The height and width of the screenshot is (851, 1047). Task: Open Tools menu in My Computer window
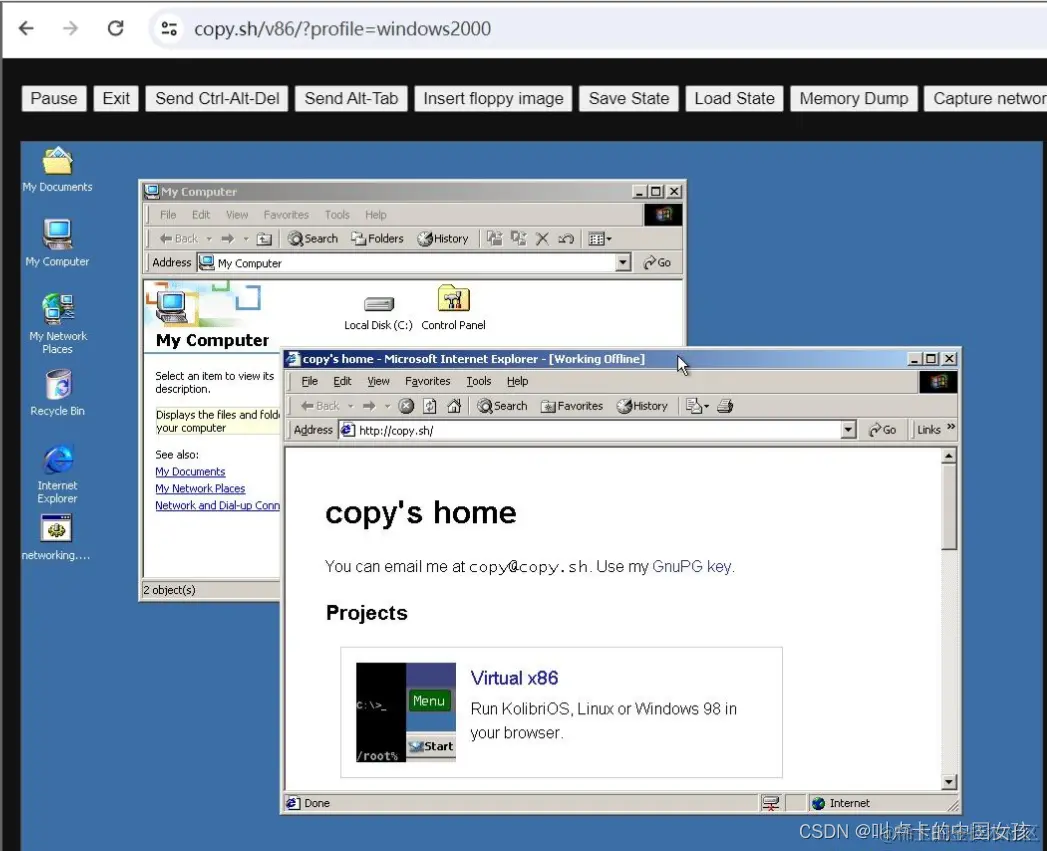pyautogui.click(x=337, y=215)
